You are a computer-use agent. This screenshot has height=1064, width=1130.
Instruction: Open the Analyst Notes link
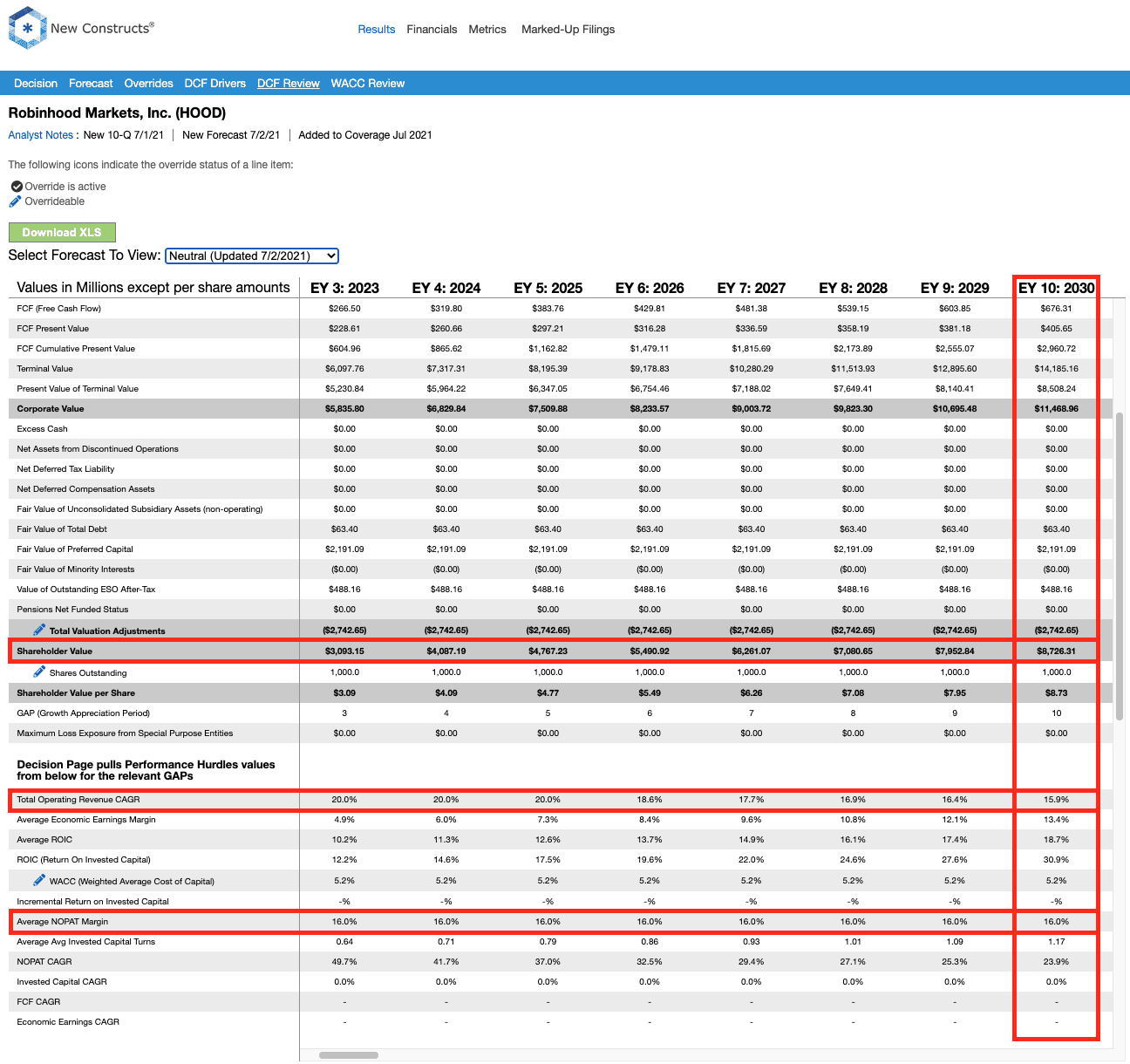[41, 135]
